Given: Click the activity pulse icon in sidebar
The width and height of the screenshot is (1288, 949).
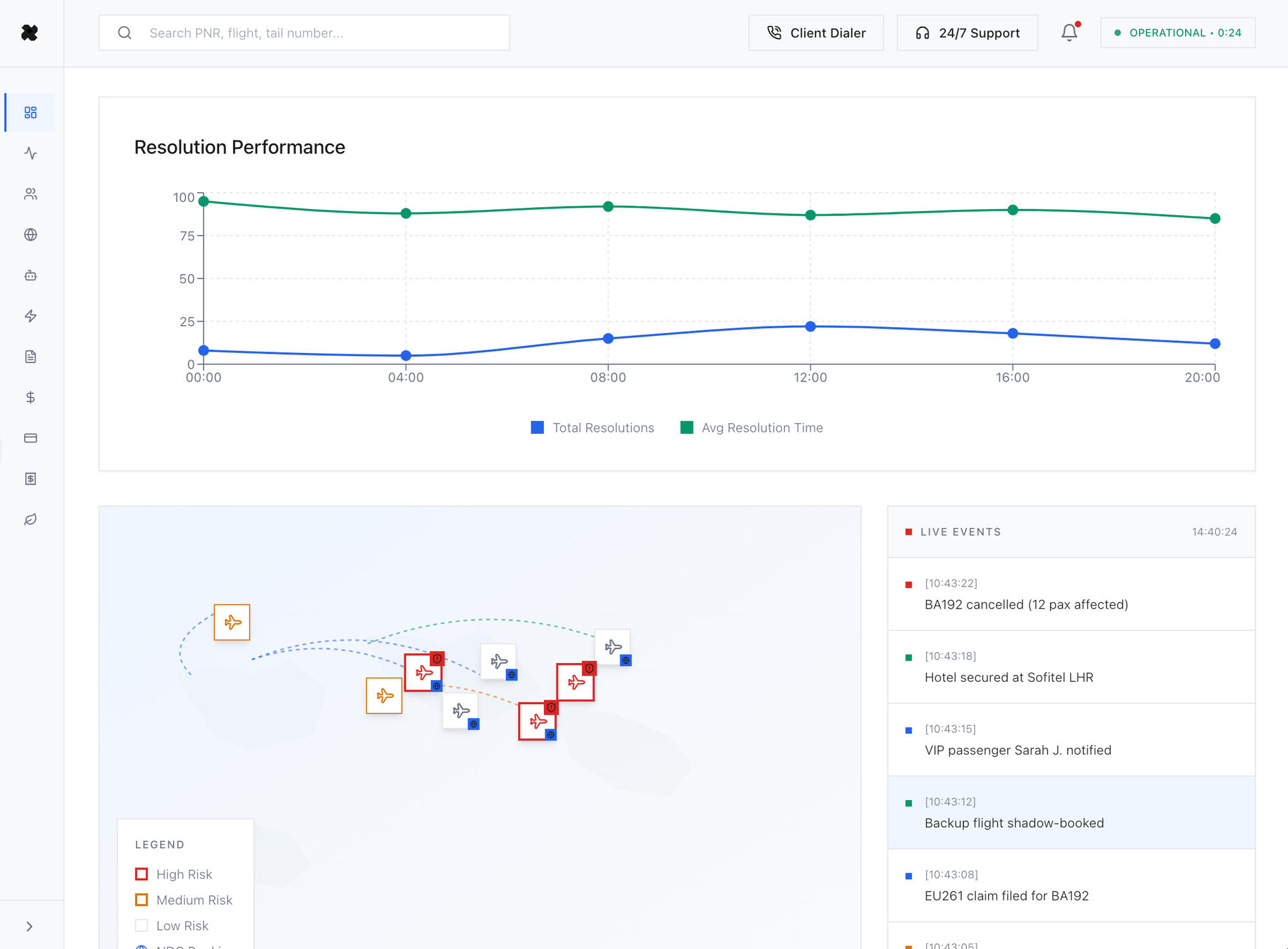Looking at the screenshot, I should click(30, 153).
